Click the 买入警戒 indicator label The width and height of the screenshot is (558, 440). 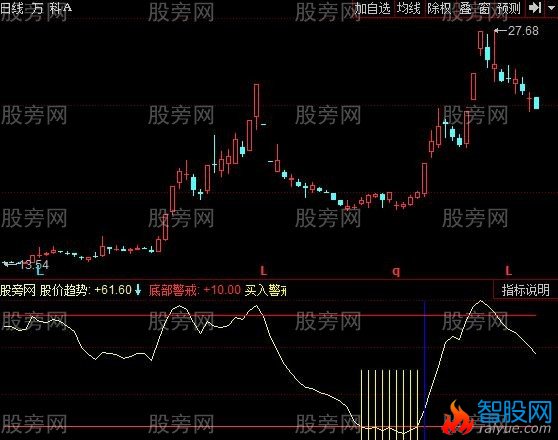(x=265, y=290)
